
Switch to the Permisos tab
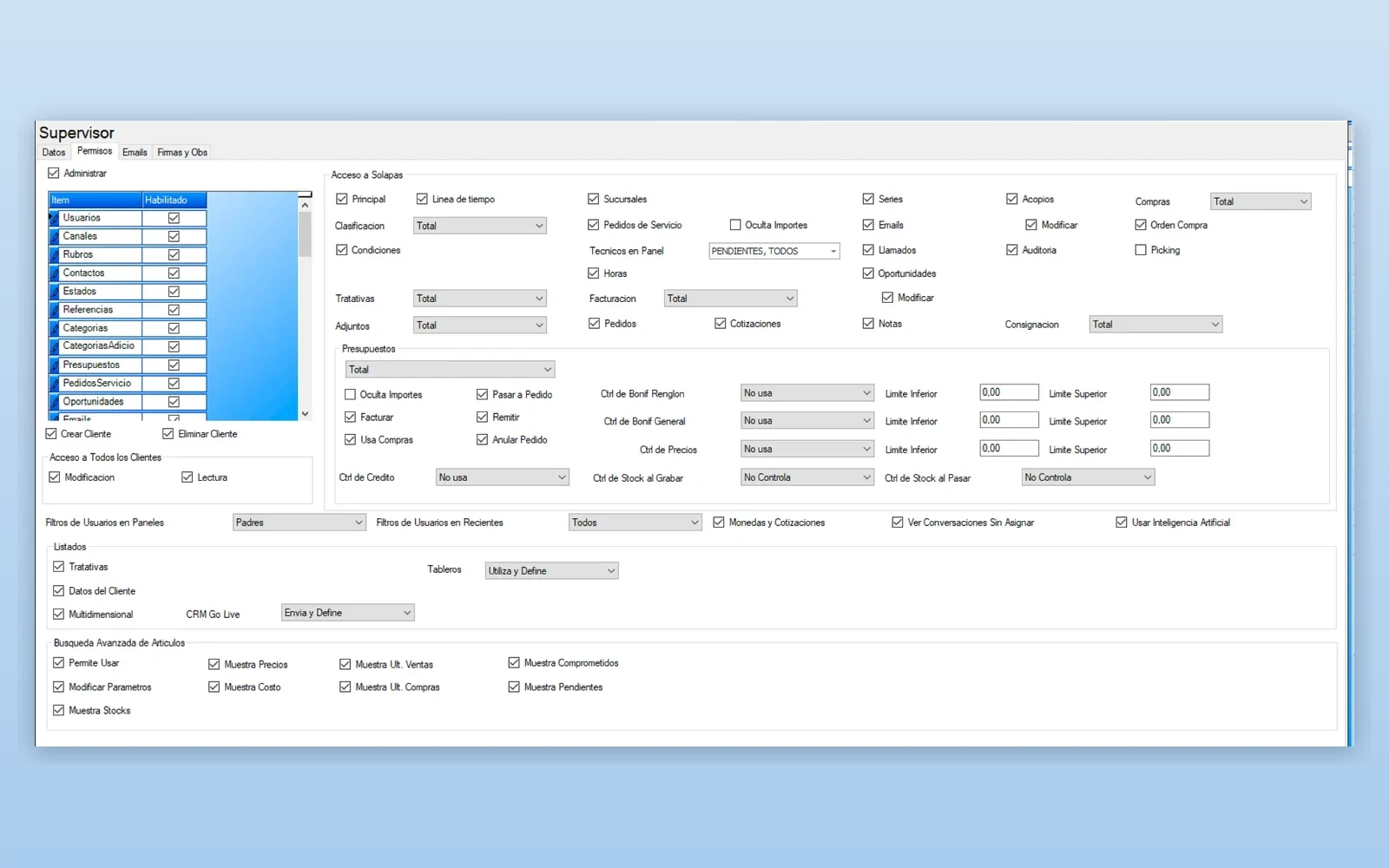coord(95,151)
